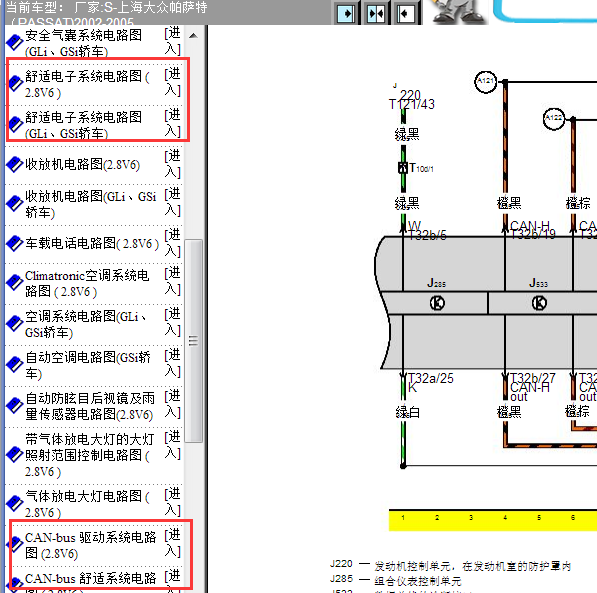Select 自动空调电路图(GSi轿车) list entry
This screenshot has width=597, height=593.
(88, 365)
